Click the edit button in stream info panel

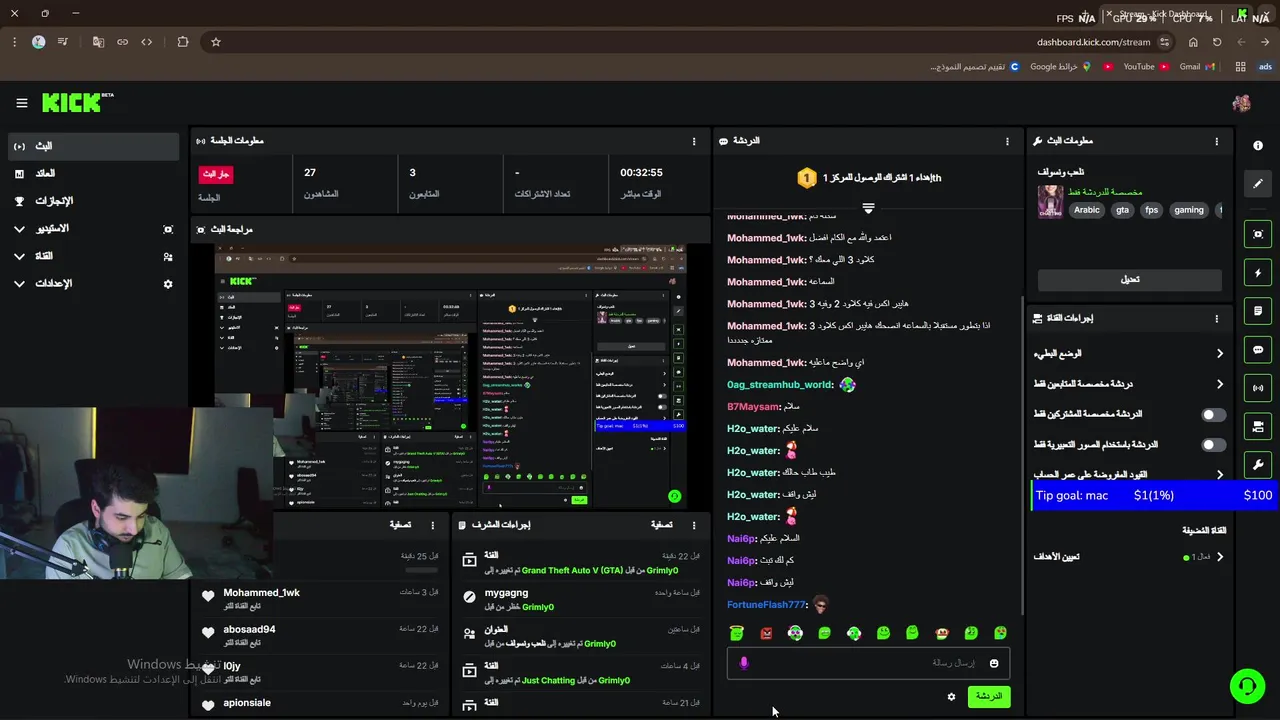(x=1130, y=280)
